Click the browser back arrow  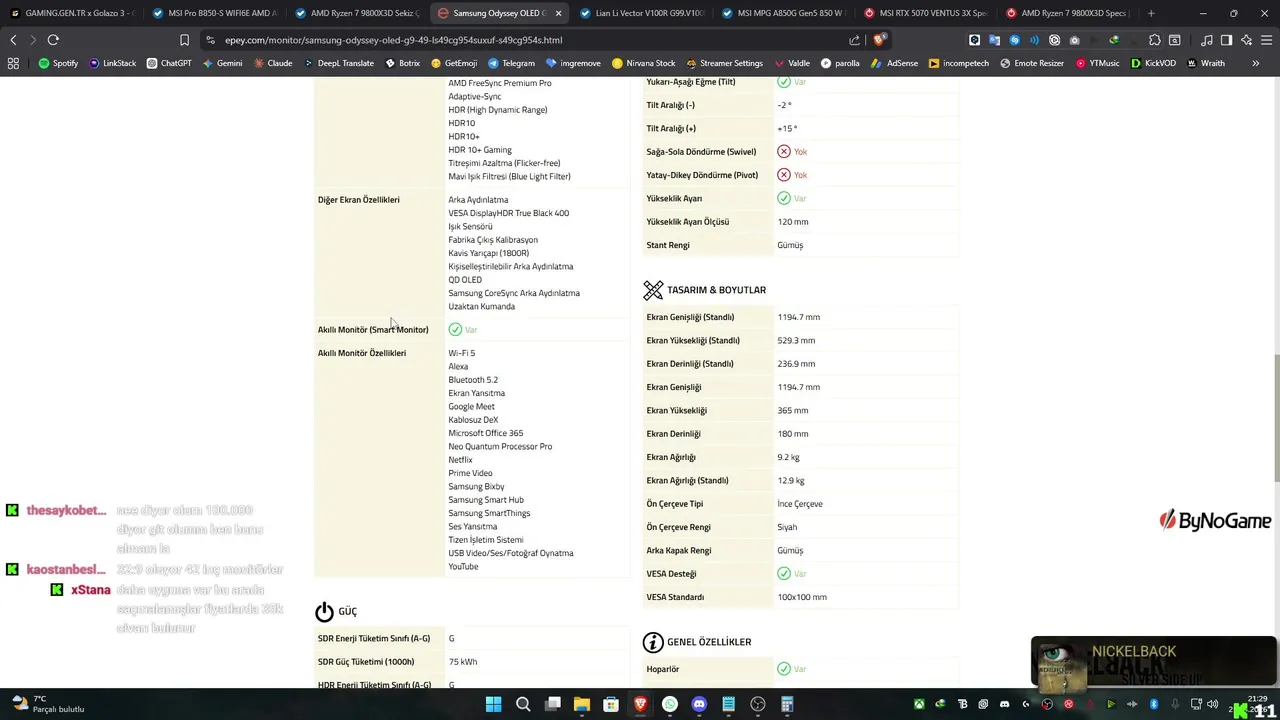coord(13,40)
